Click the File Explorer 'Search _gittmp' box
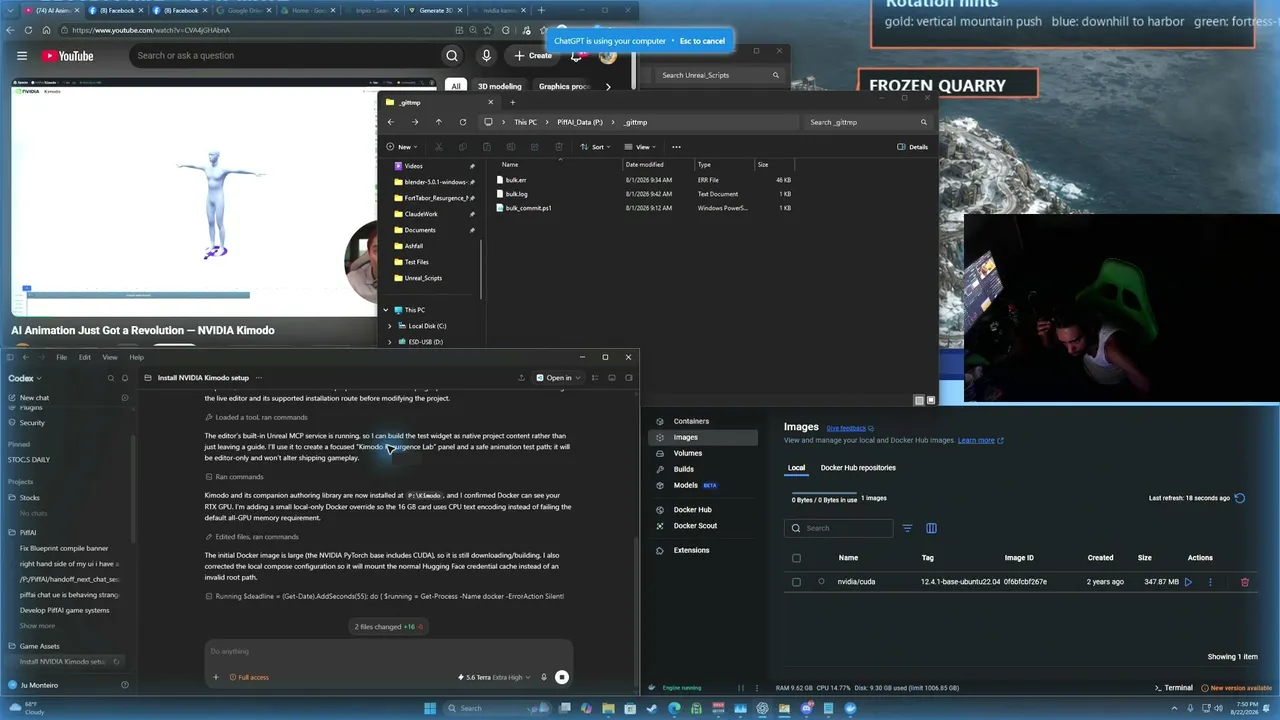 coord(868,122)
